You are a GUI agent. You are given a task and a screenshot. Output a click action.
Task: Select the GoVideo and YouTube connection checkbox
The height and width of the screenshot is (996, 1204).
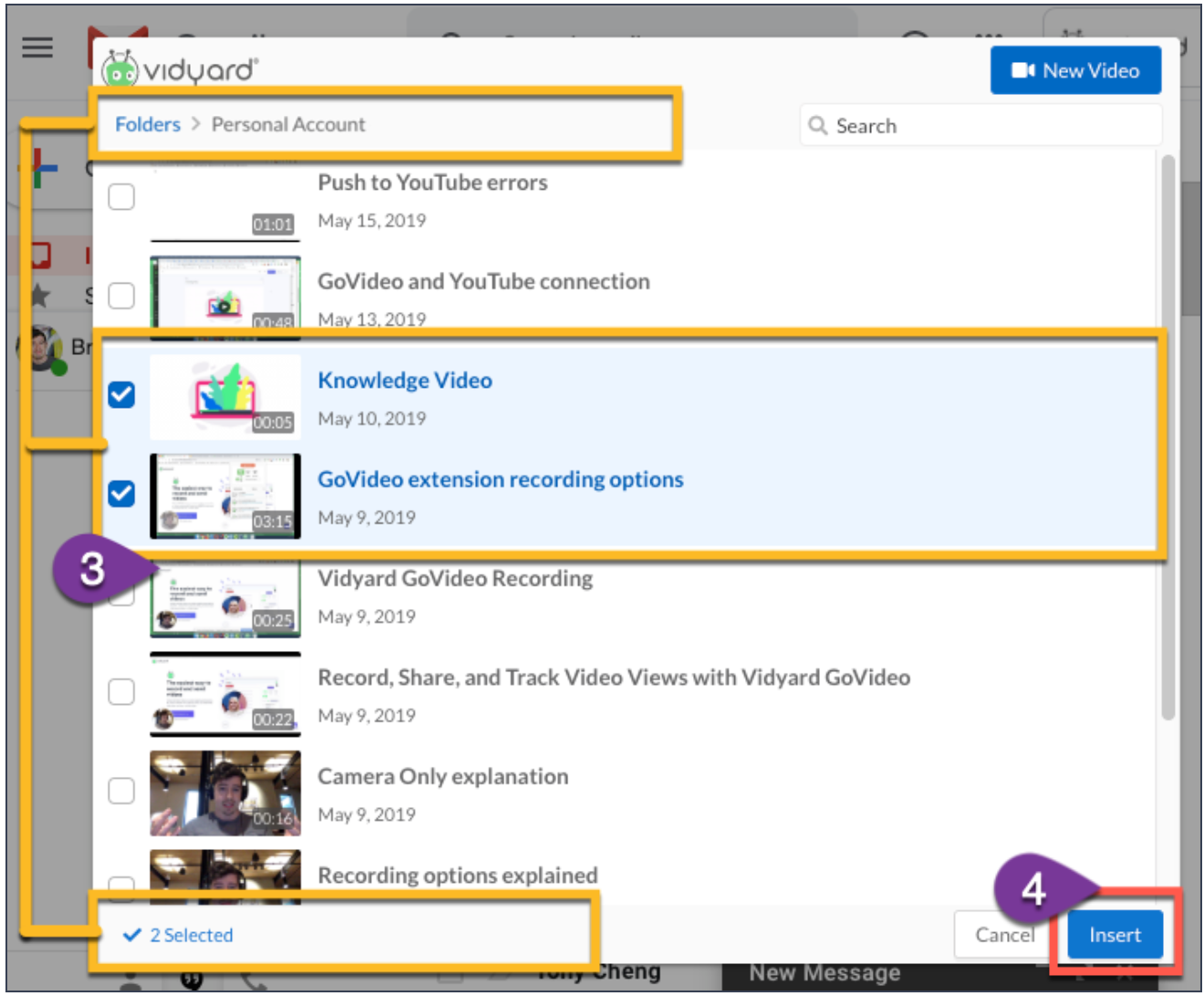tap(121, 296)
